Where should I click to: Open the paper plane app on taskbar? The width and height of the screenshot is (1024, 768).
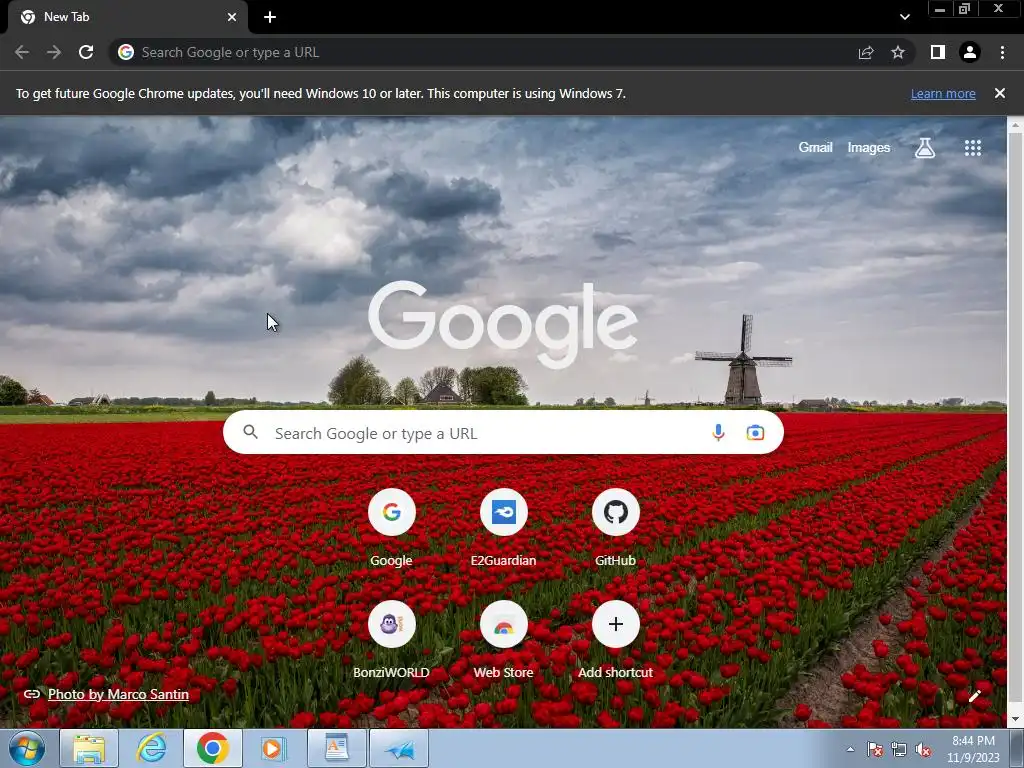399,748
